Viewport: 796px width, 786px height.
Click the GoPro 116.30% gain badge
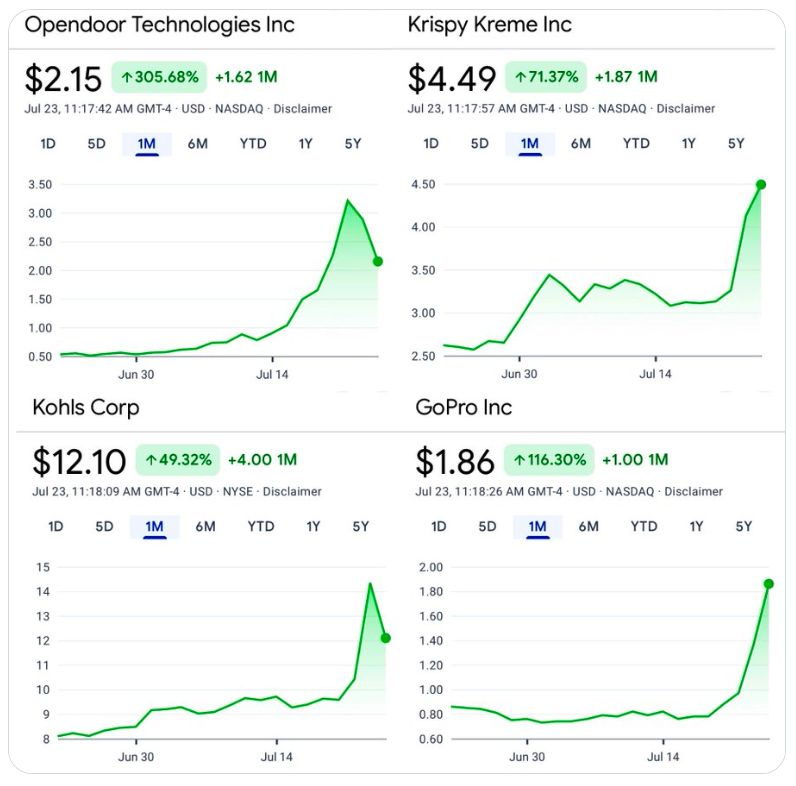click(x=549, y=460)
